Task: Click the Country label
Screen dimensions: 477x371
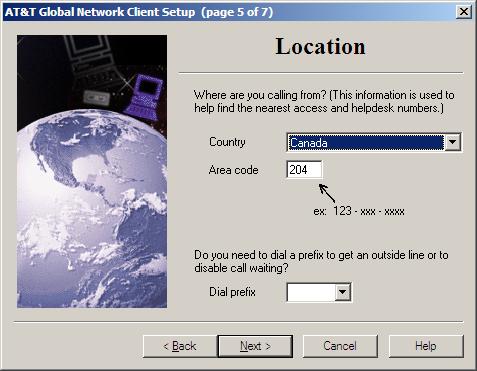Action: pos(227,142)
